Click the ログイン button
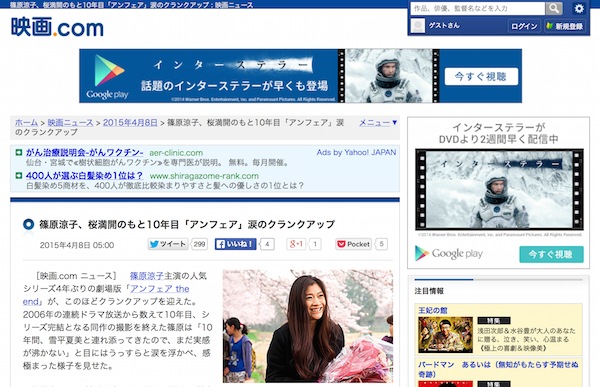This screenshot has width=600, height=387. point(524,26)
